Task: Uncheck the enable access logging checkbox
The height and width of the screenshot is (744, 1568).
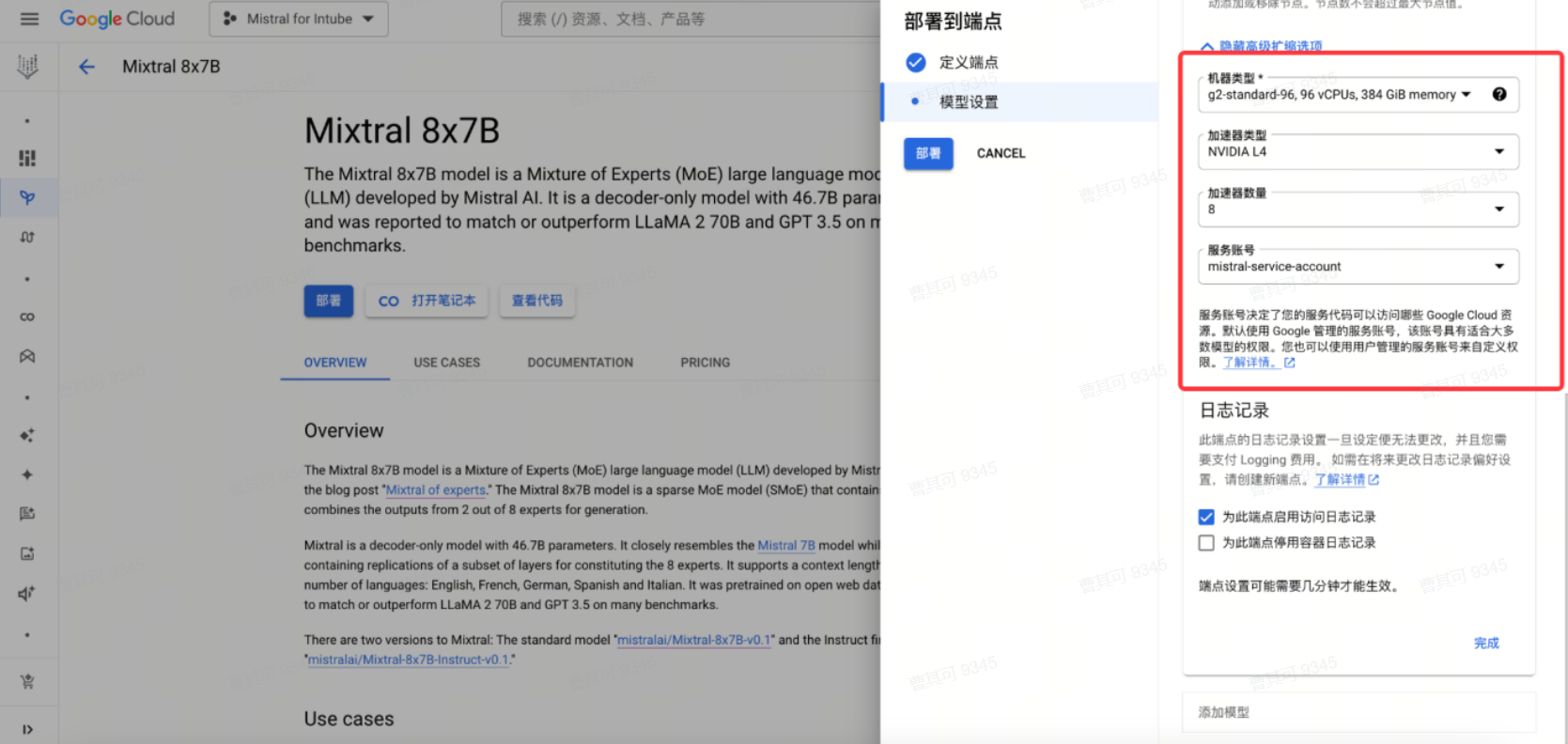Action: tap(1206, 517)
